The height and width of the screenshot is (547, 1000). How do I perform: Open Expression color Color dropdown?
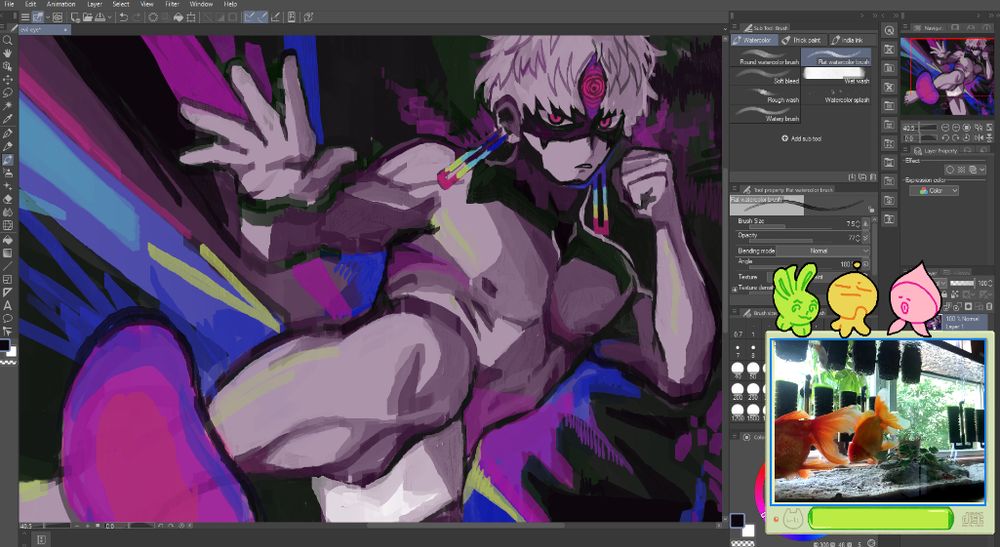tap(934, 191)
